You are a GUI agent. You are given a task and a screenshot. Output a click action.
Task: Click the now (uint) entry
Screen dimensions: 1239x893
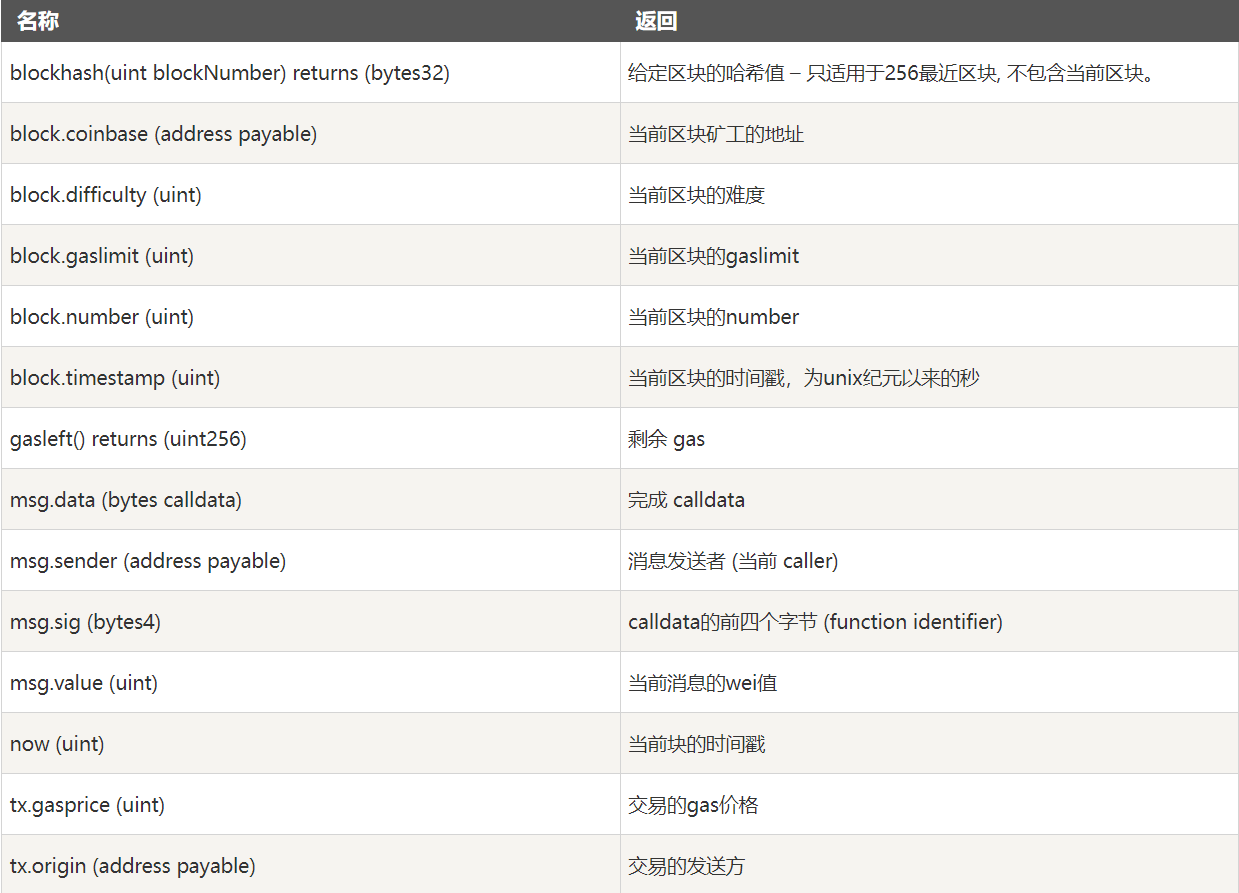pos(57,744)
